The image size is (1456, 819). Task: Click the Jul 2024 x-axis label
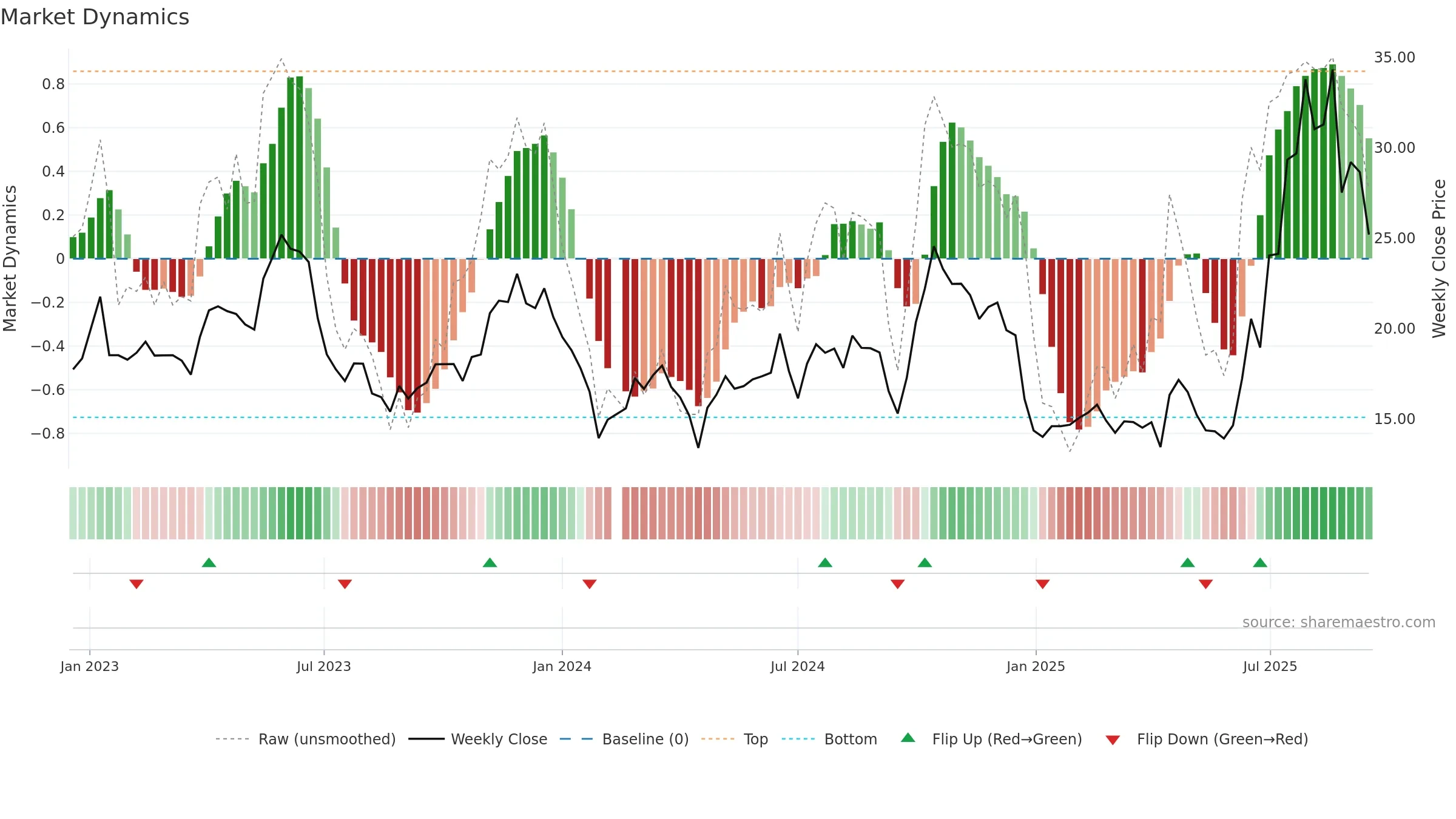coord(798,666)
